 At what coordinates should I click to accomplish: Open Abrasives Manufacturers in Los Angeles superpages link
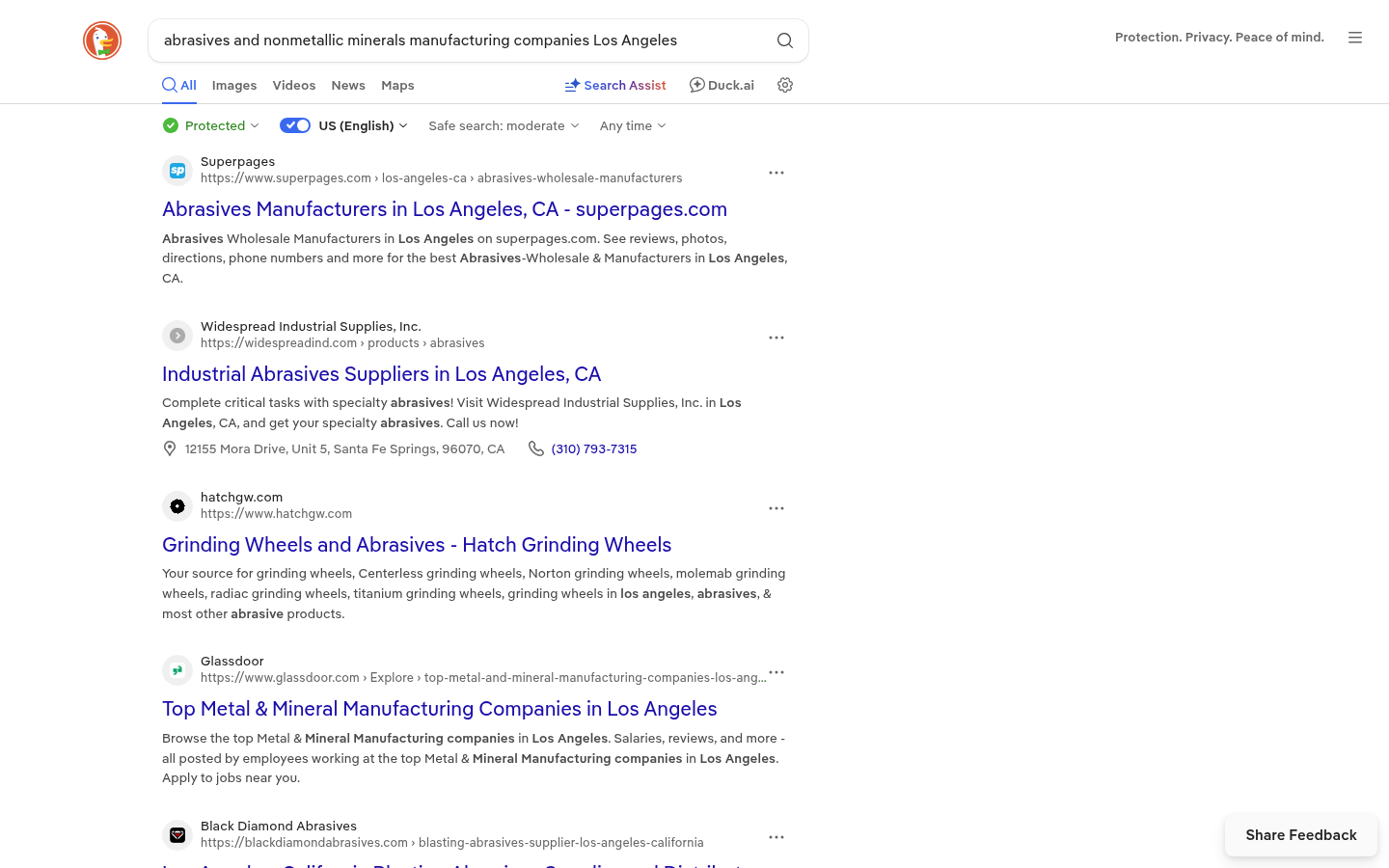[445, 209]
